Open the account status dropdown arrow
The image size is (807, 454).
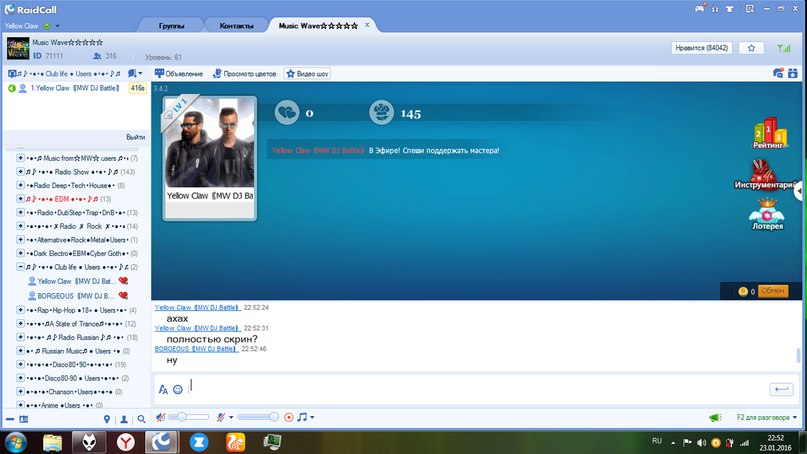pyautogui.click(x=57, y=26)
